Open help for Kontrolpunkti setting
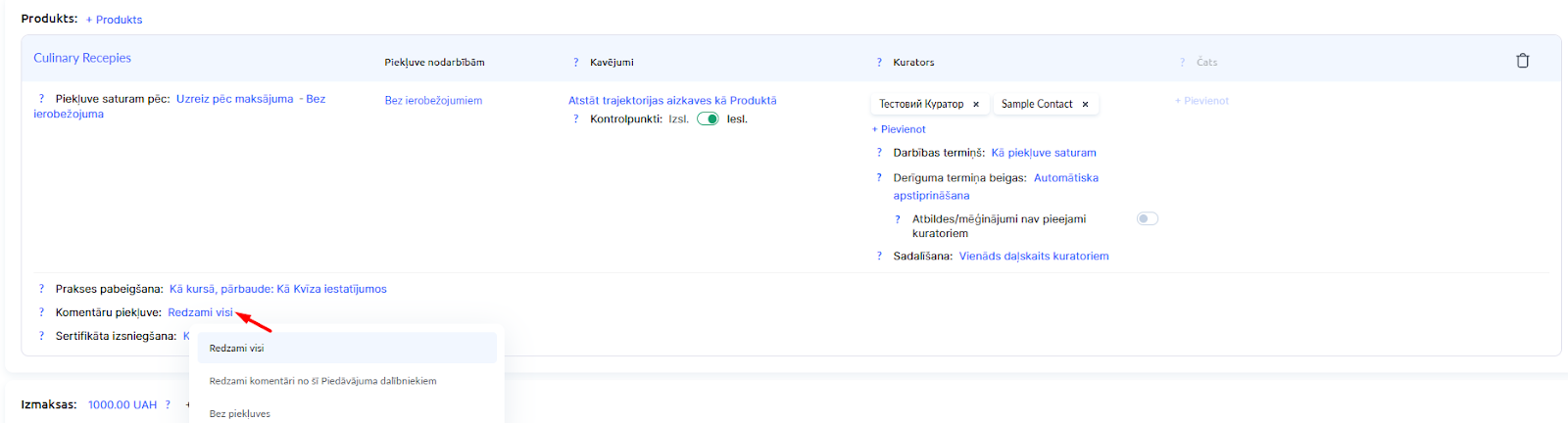Screen dimensions: 1568x423 575,119
